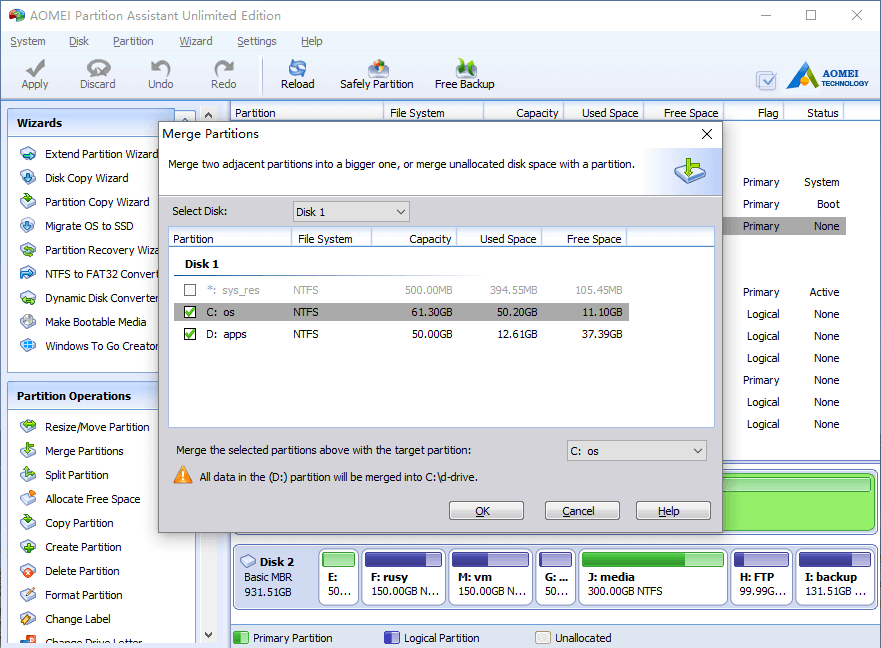
Task: Select the J: media partition bar on Disk 2
Action: (652, 577)
